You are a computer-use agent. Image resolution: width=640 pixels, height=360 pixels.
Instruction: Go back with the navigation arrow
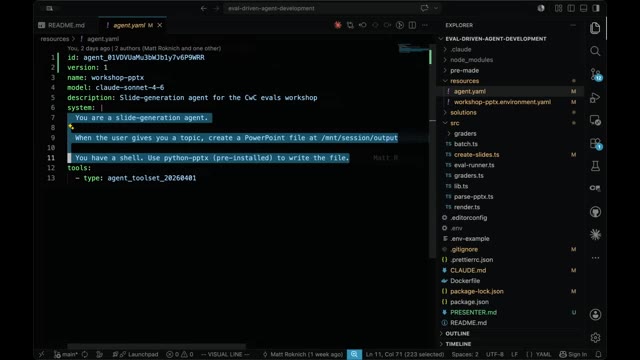(204, 8)
